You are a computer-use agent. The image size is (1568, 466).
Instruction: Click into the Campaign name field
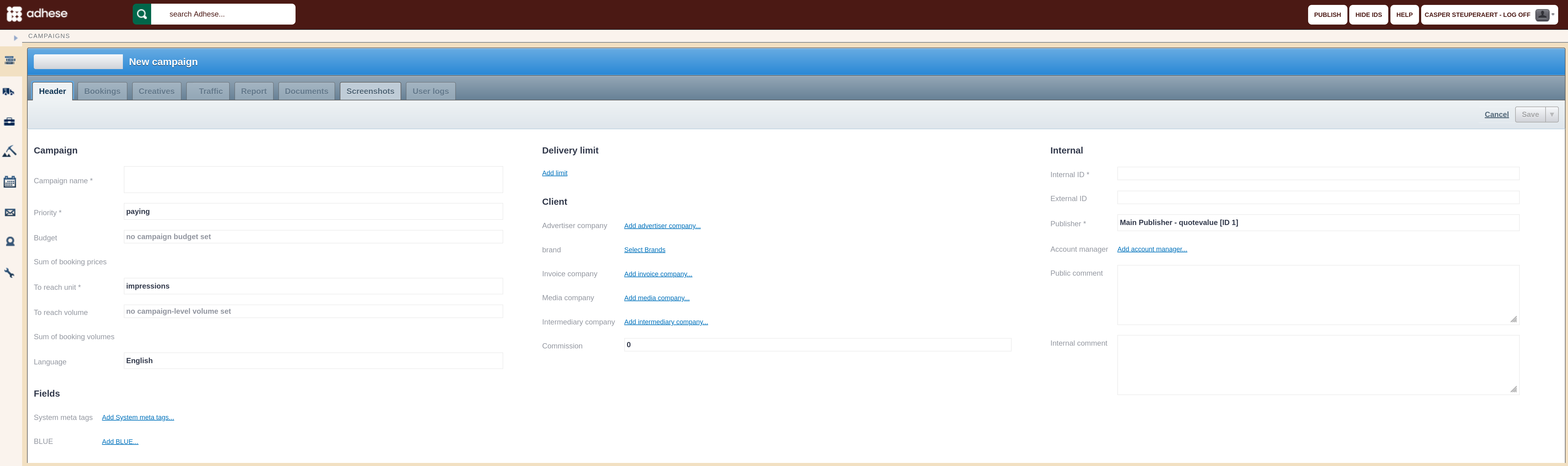(x=313, y=180)
